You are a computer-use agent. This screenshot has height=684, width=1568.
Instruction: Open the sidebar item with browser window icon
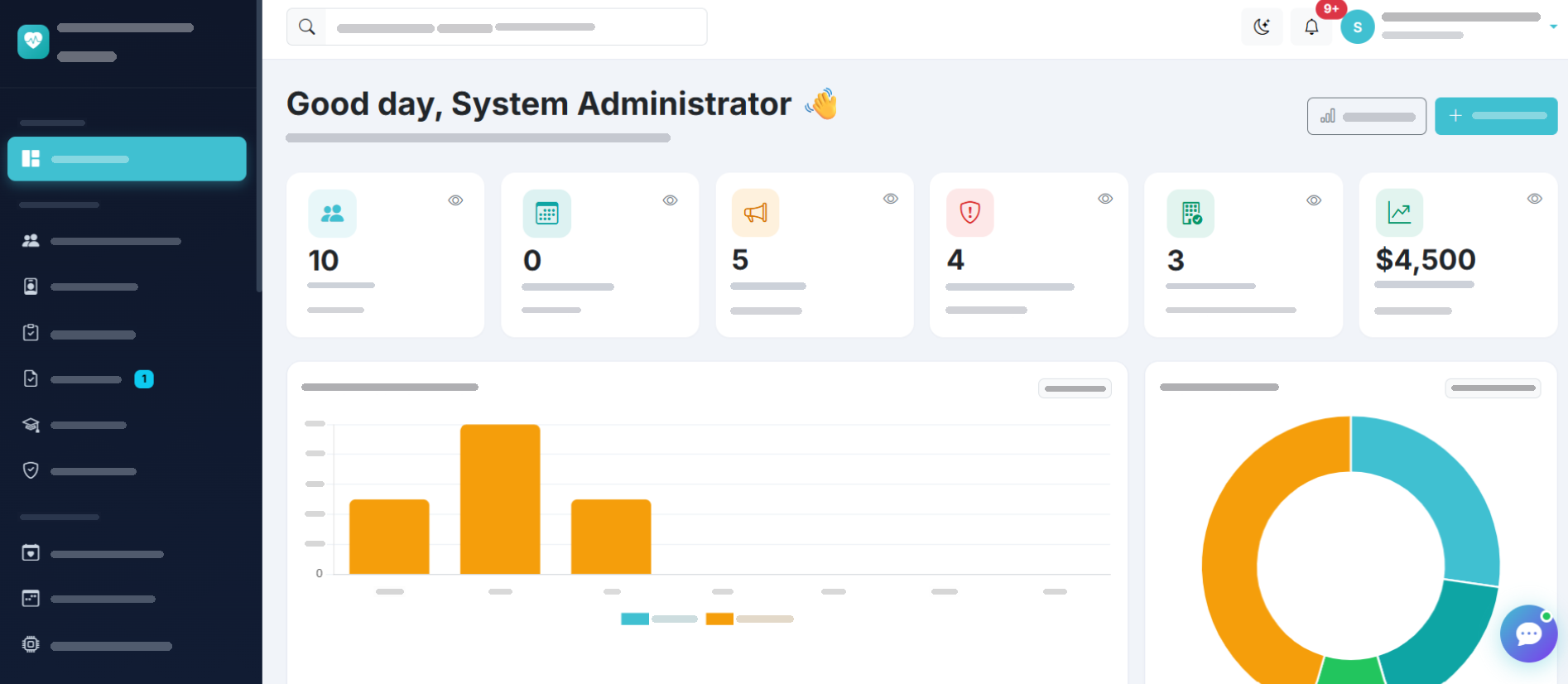[127, 599]
